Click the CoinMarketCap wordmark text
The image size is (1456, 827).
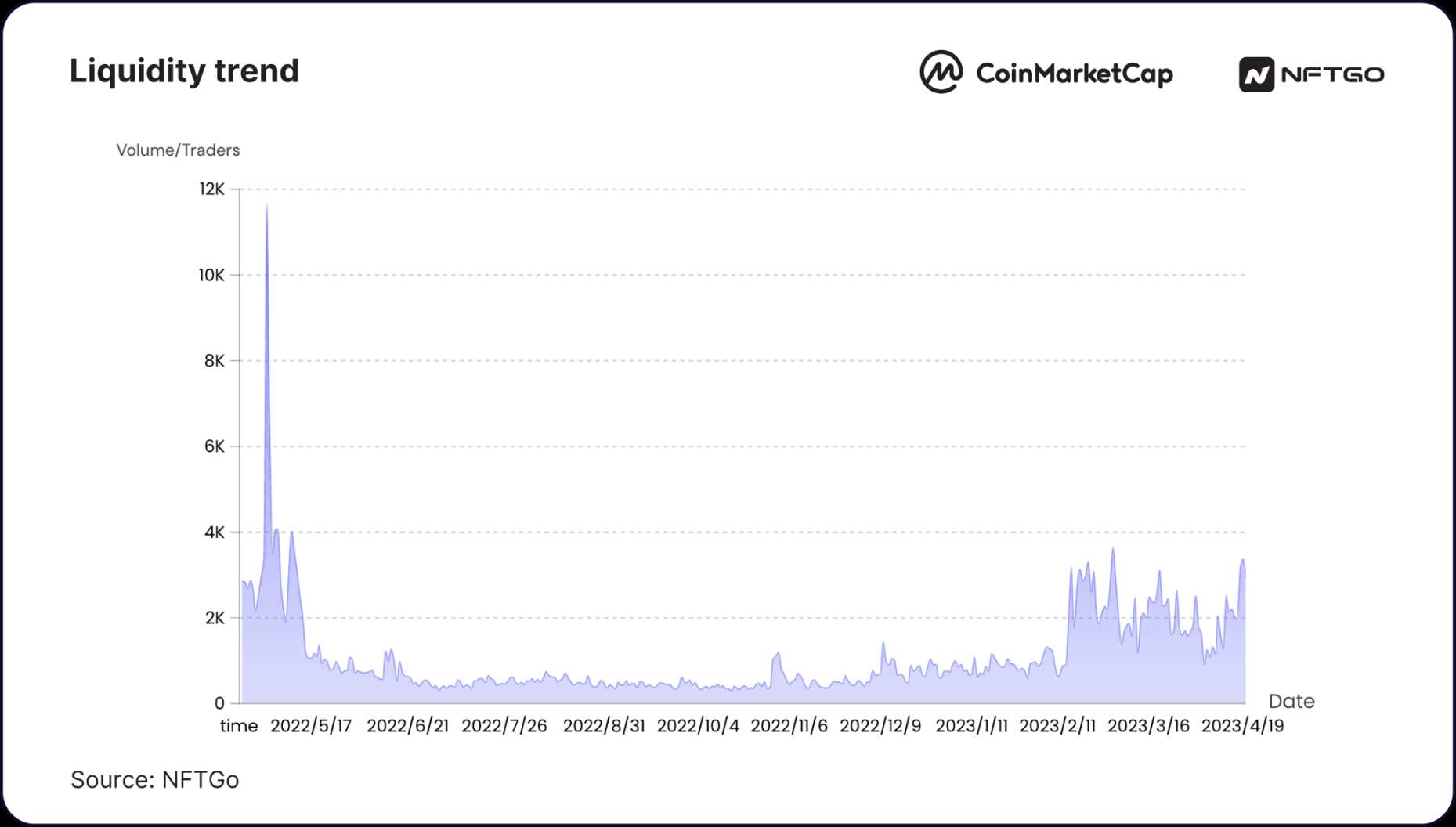[1074, 74]
